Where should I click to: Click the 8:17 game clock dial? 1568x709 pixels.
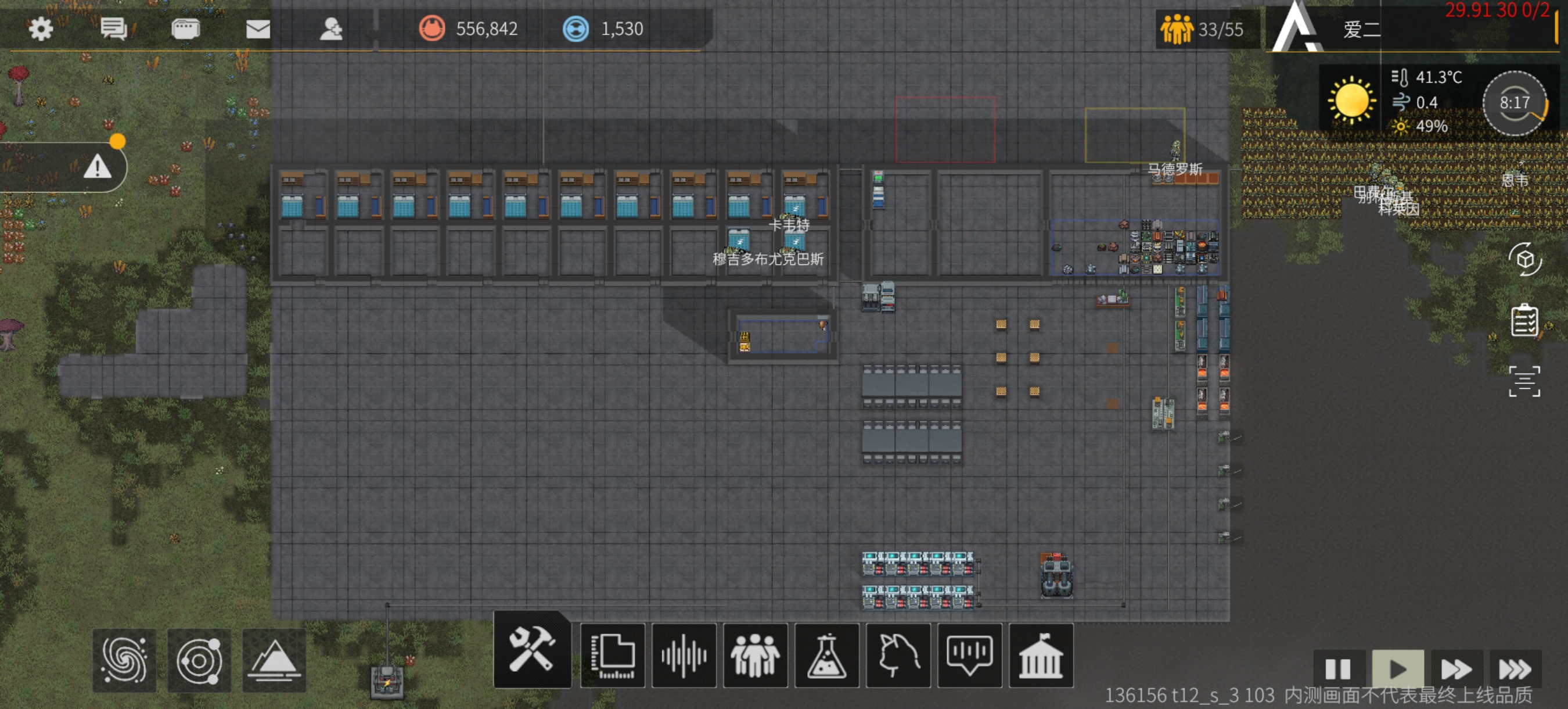tap(1515, 102)
